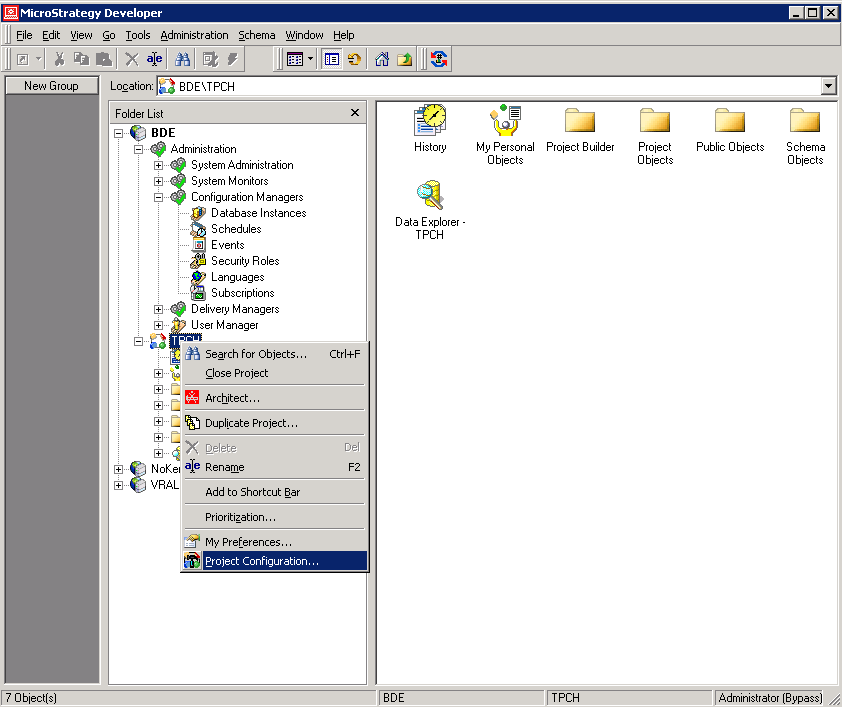The height and width of the screenshot is (707, 842).
Task: Open the Go menu
Action: 109,35
